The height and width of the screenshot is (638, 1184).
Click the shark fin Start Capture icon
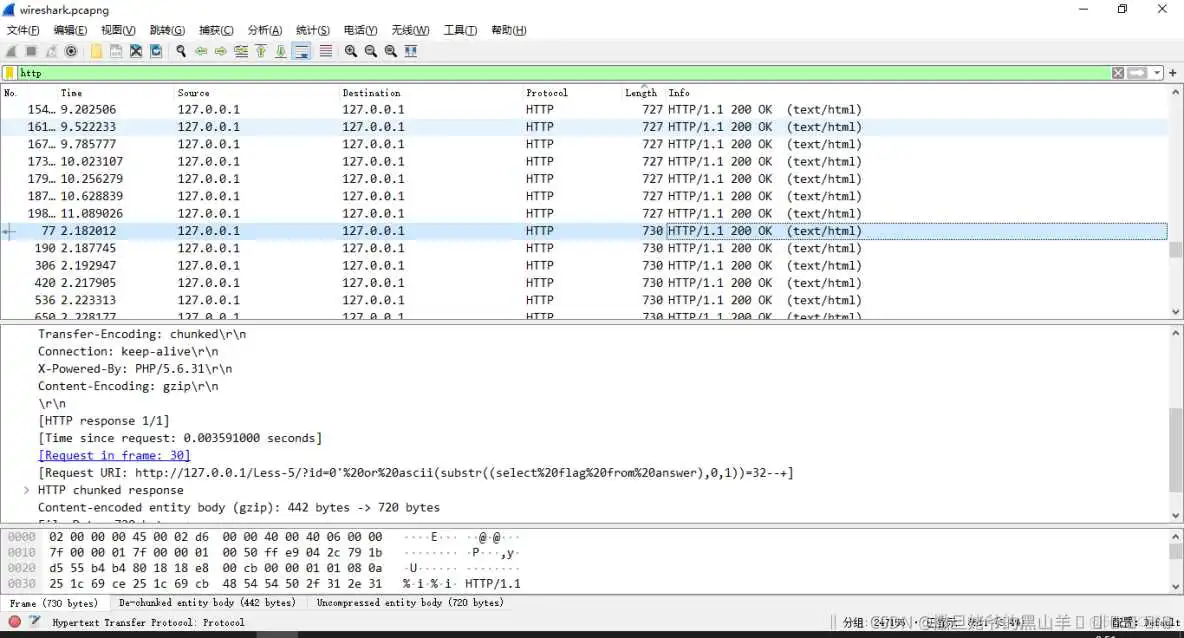point(9,51)
